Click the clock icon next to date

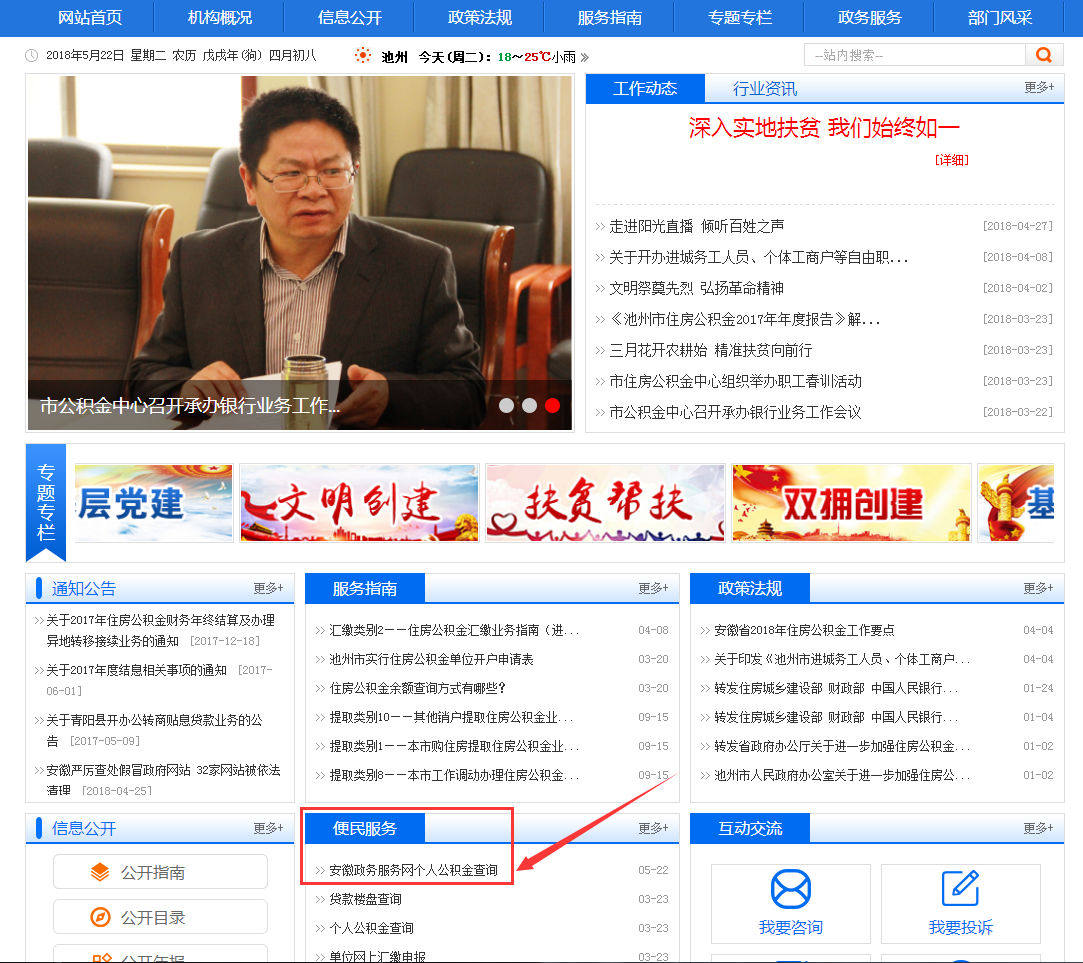[x=32, y=56]
